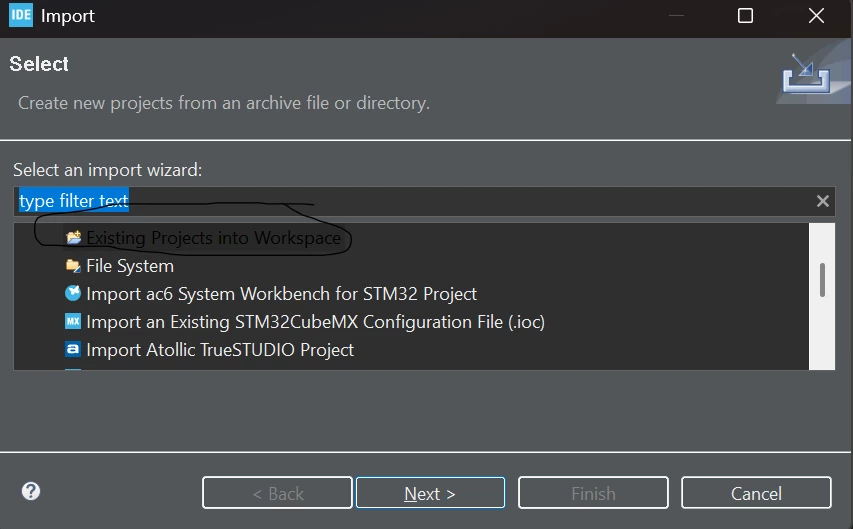Select the File System import entry
The height and width of the screenshot is (529, 853).
point(130,266)
